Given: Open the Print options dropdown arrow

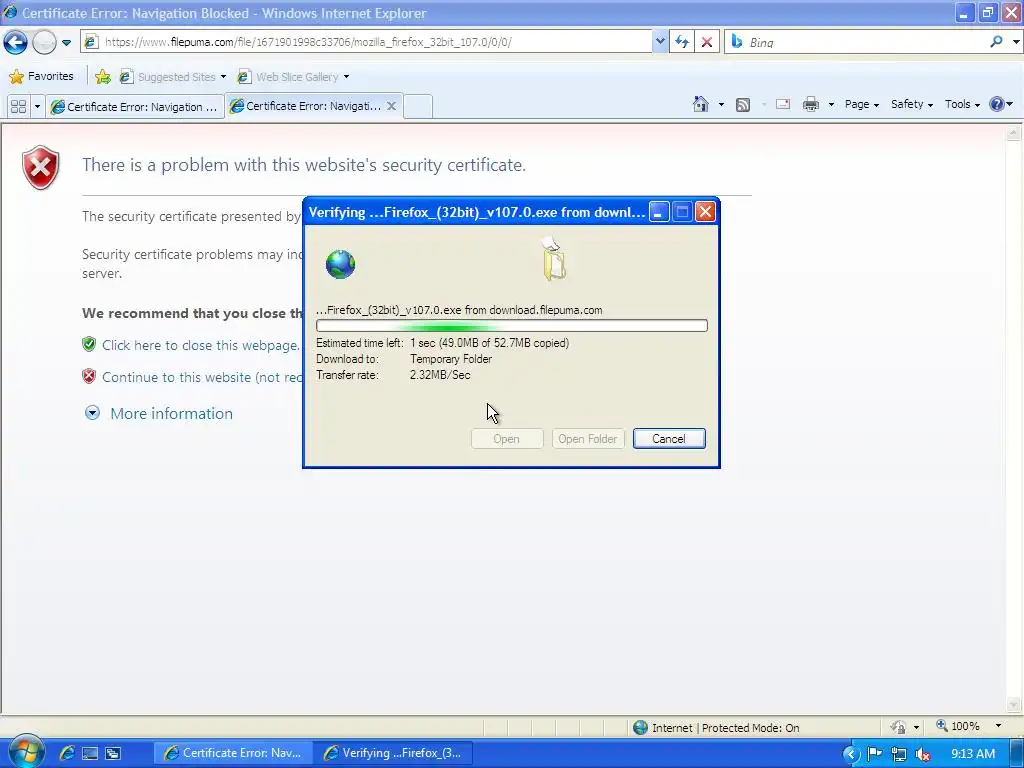Looking at the screenshot, I should tap(831, 104).
